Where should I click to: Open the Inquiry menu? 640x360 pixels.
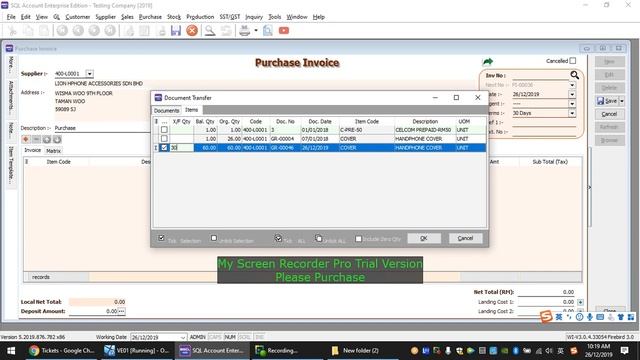point(254,17)
